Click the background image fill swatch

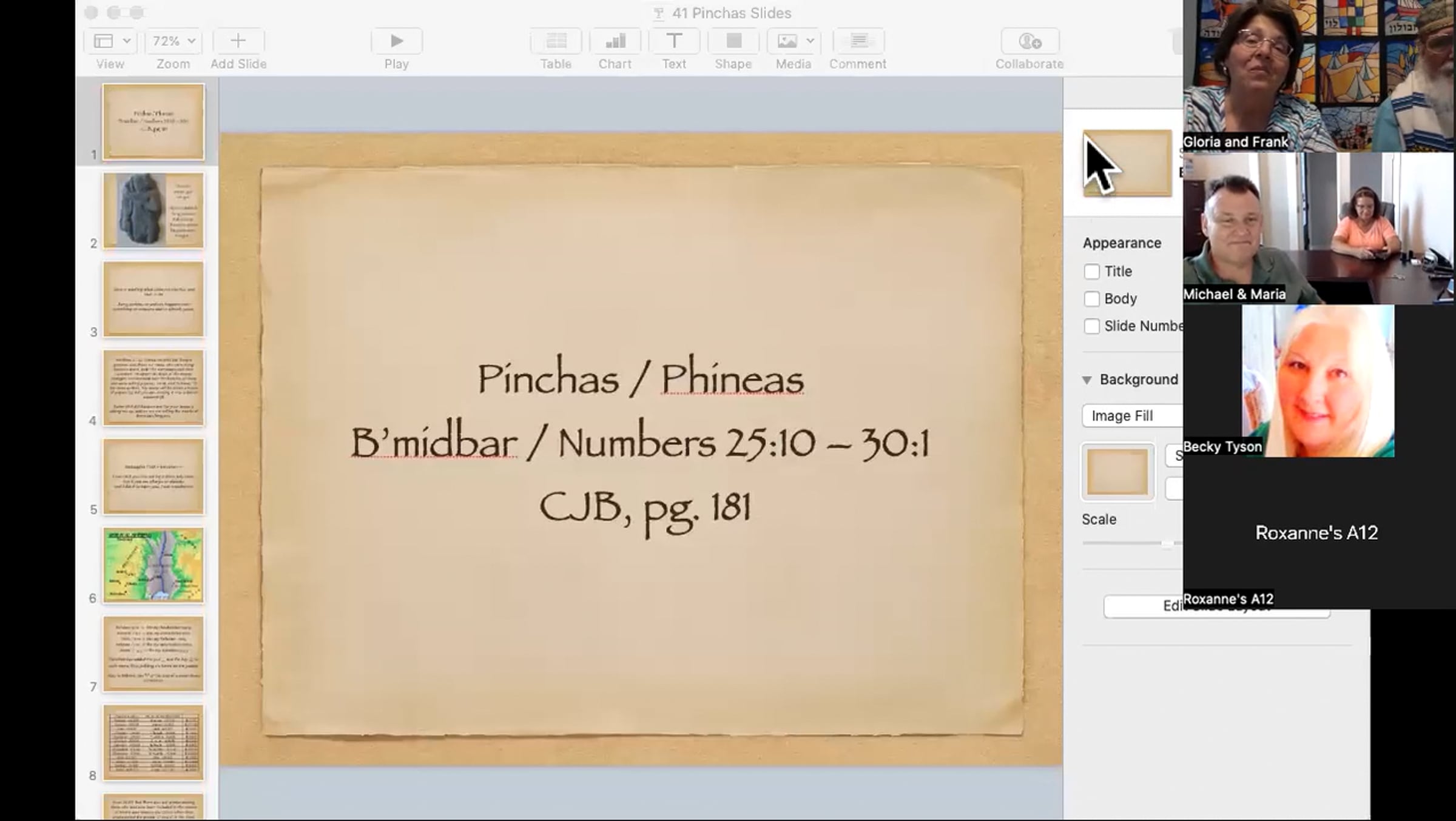(1117, 472)
